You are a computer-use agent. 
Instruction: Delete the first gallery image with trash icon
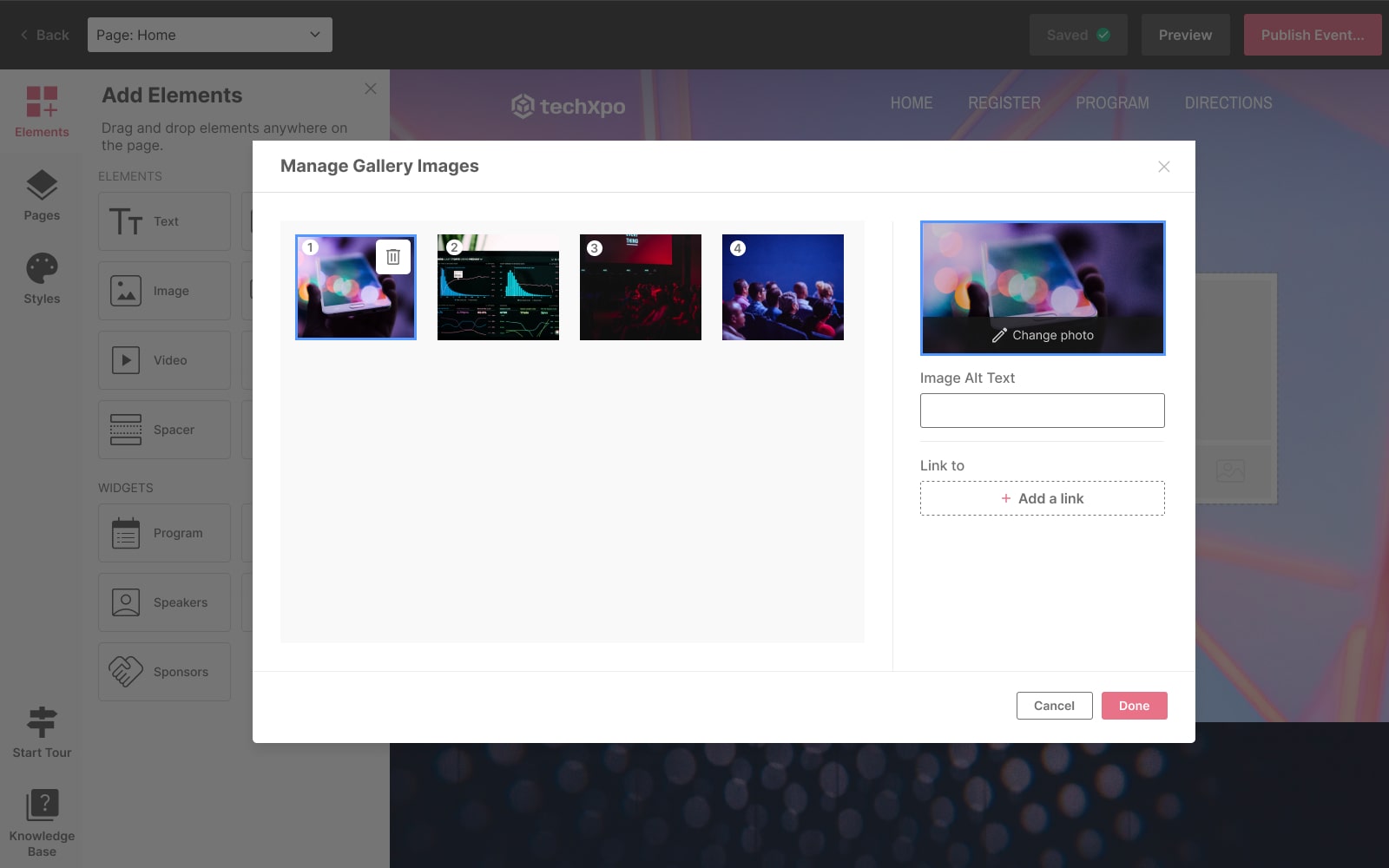(x=392, y=257)
